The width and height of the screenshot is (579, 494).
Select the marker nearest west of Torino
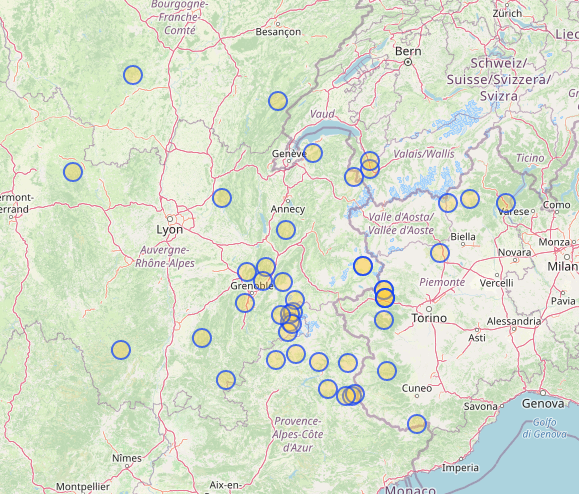(384, 320)
